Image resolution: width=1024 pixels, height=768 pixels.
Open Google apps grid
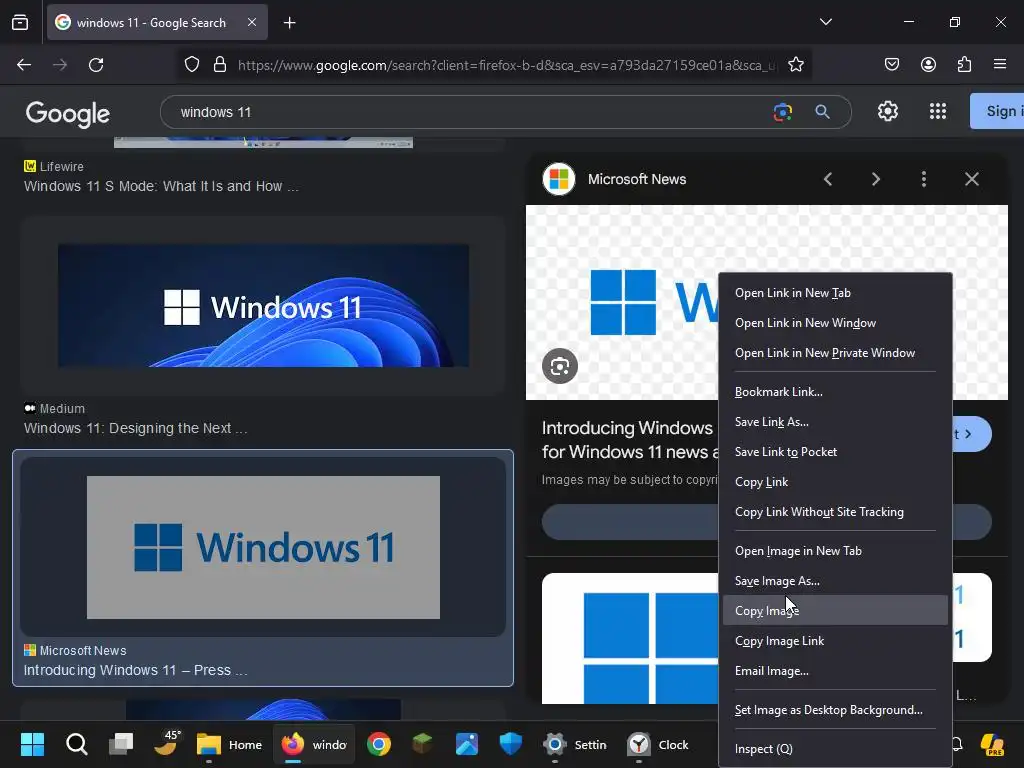coord(938,111)
